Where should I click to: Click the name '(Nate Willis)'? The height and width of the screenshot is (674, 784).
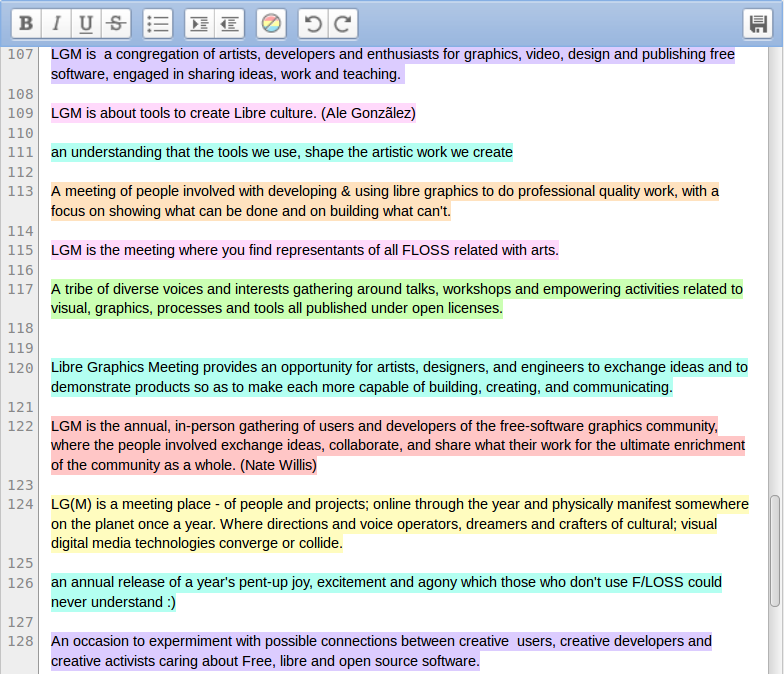278,465
